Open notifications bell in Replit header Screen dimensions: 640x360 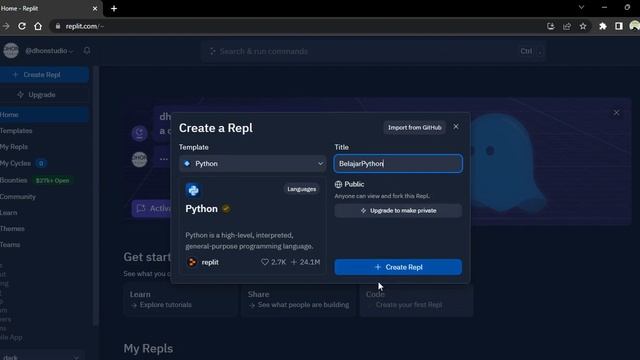pos(87,51)
